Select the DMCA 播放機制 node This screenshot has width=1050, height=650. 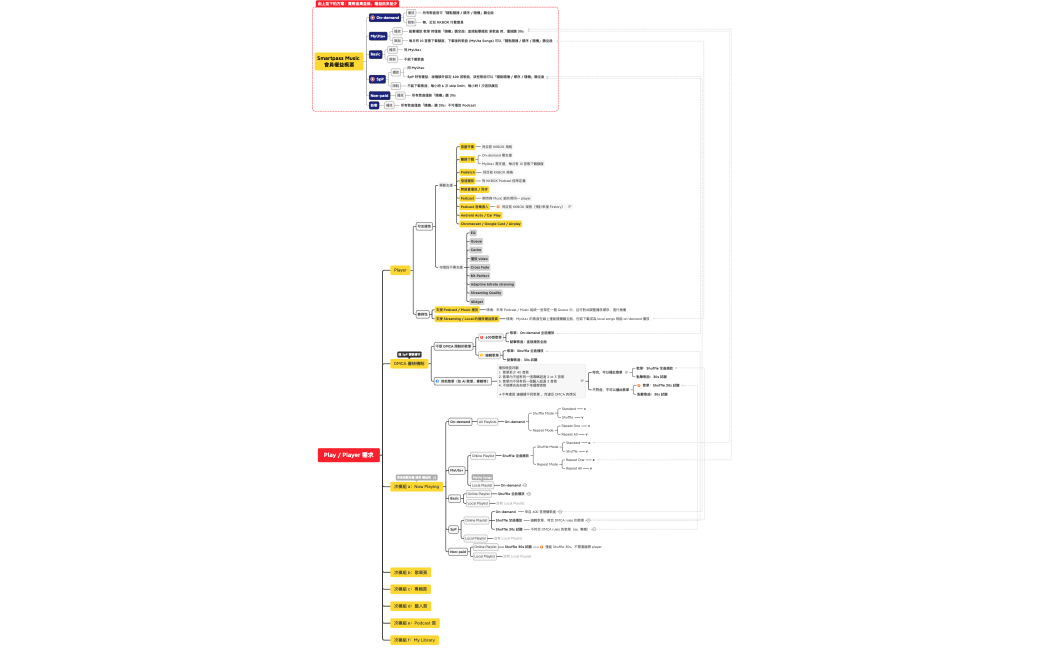tap(408, 364)
